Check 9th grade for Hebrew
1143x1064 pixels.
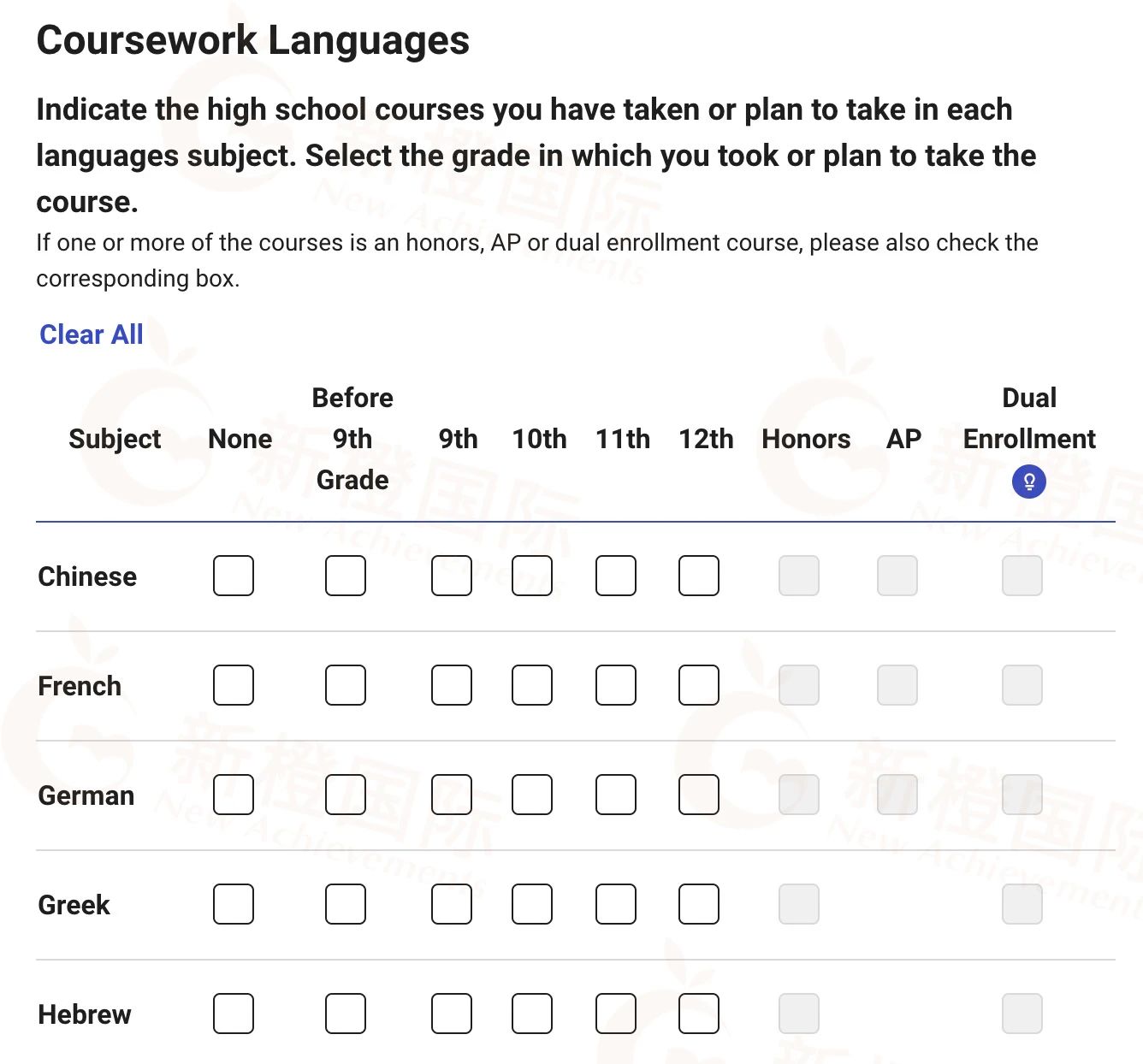pyautogui.click(x=452, y=1014)
